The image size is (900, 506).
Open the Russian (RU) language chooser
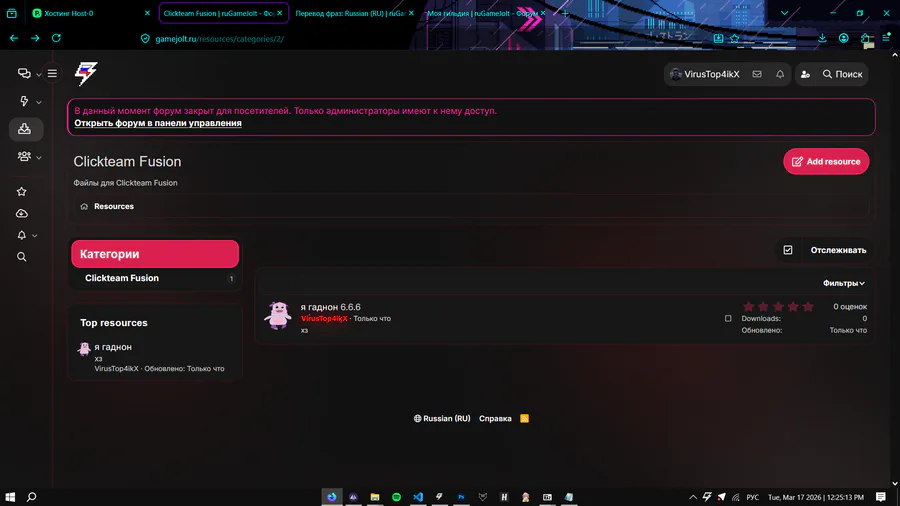click(441, 418)
